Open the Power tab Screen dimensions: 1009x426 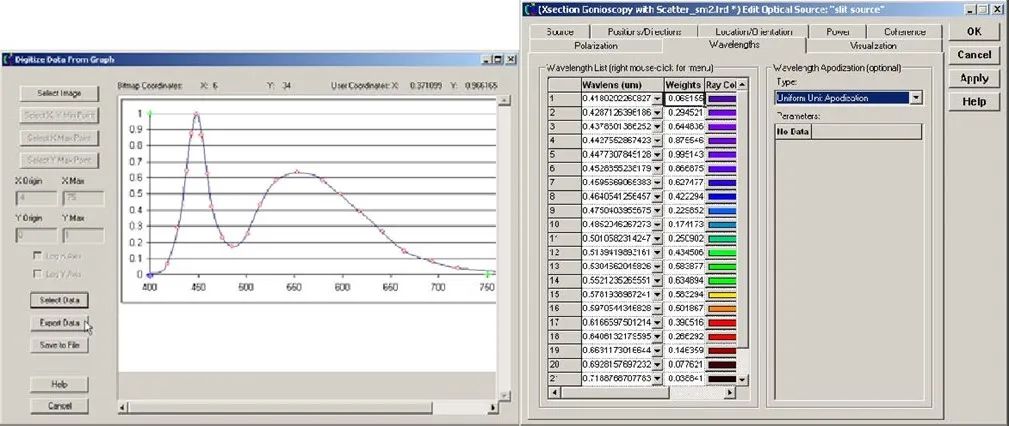point(837,32)
